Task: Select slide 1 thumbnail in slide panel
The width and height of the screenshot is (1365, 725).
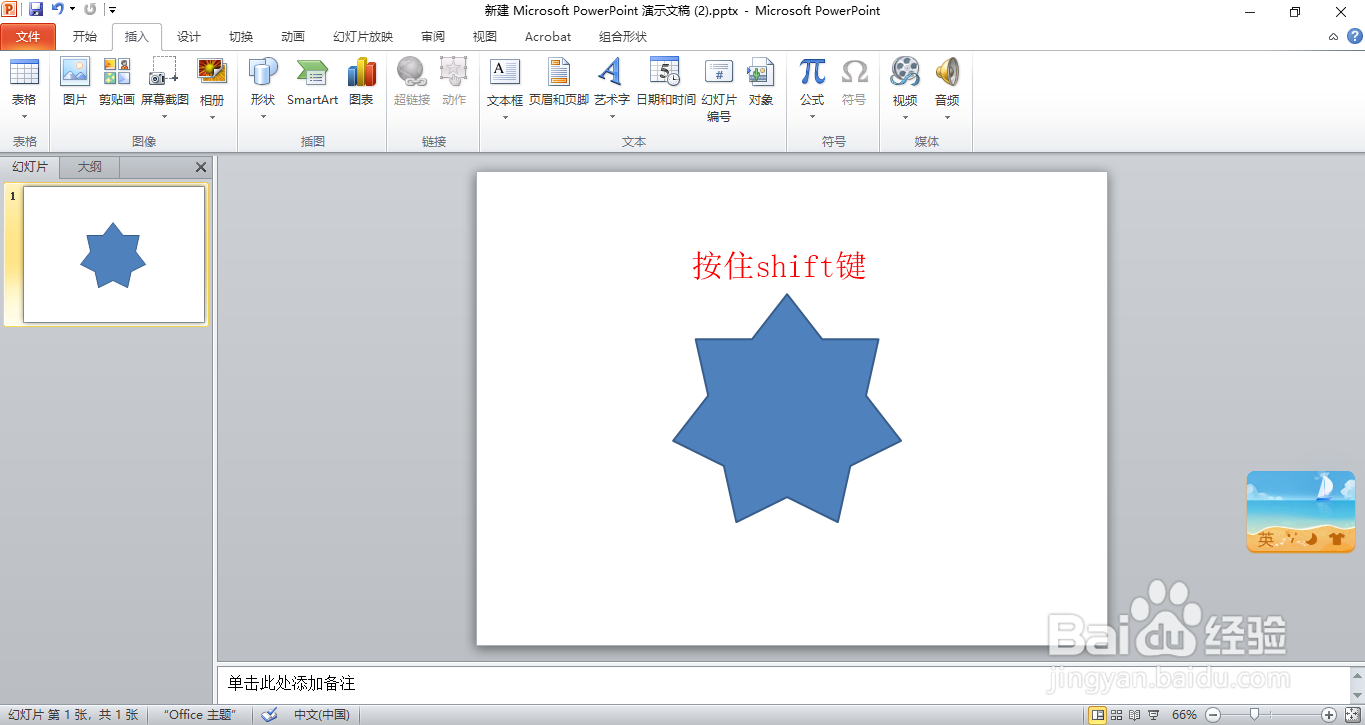Action: [112, 255]
